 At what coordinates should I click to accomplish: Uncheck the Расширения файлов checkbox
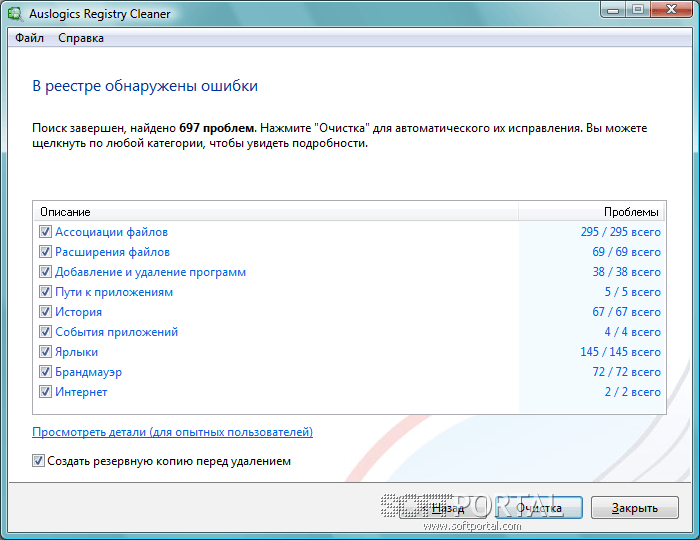coord(45,251)
